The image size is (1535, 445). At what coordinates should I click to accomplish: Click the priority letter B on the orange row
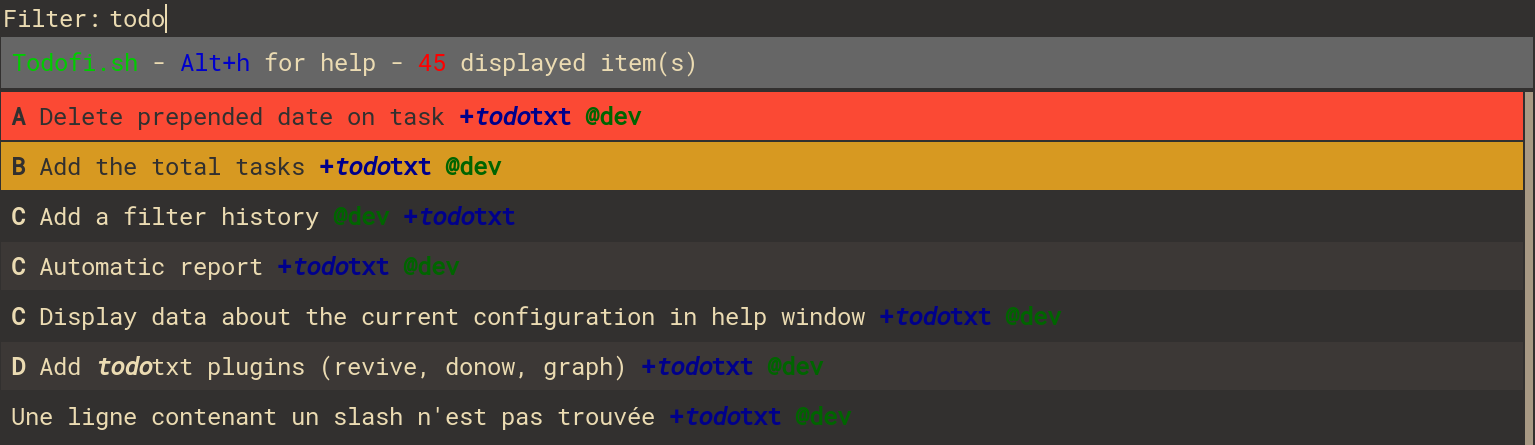pos(19,167)
